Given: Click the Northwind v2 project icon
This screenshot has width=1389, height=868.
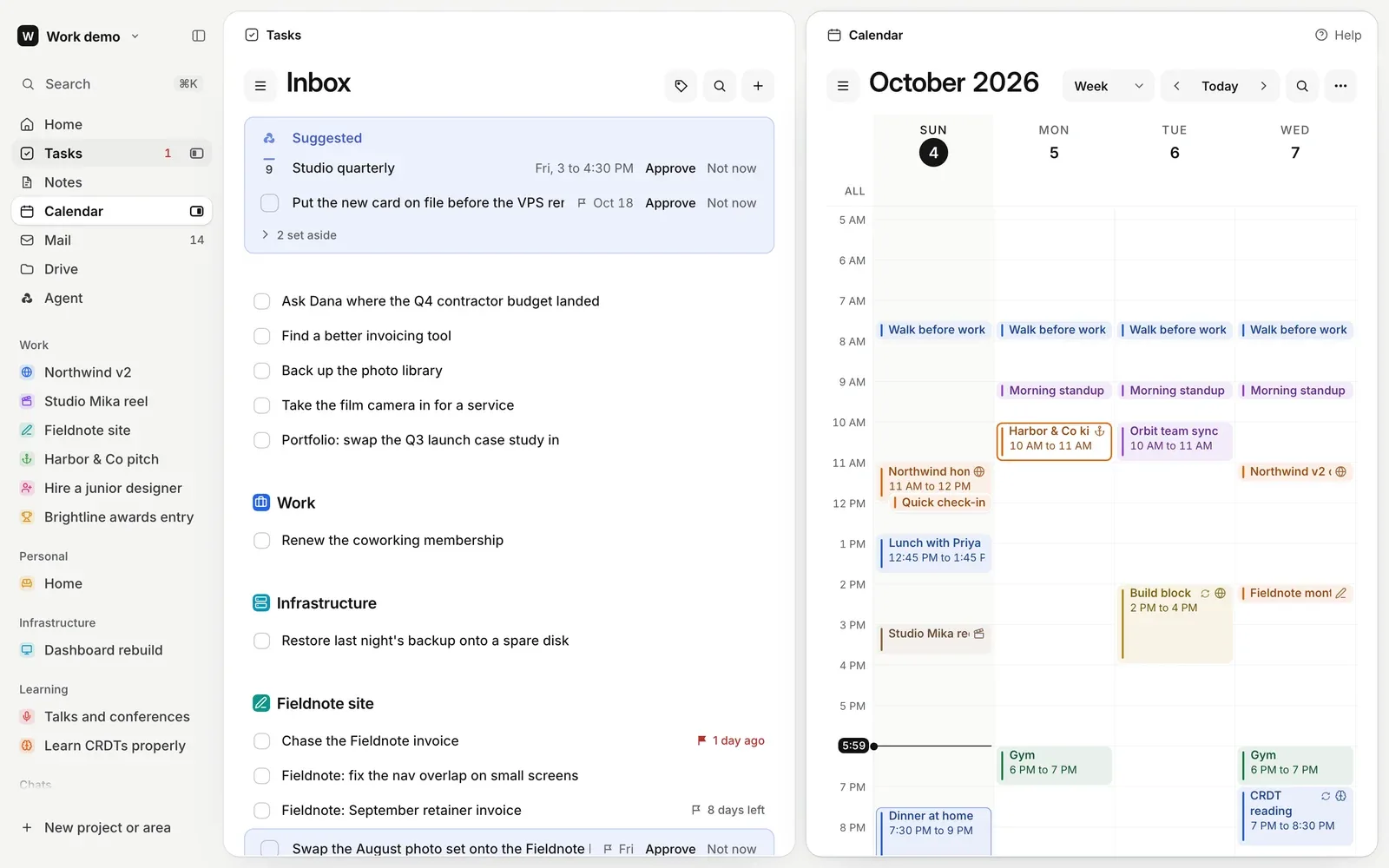Looking at the screenshot, I should (27, 372).
